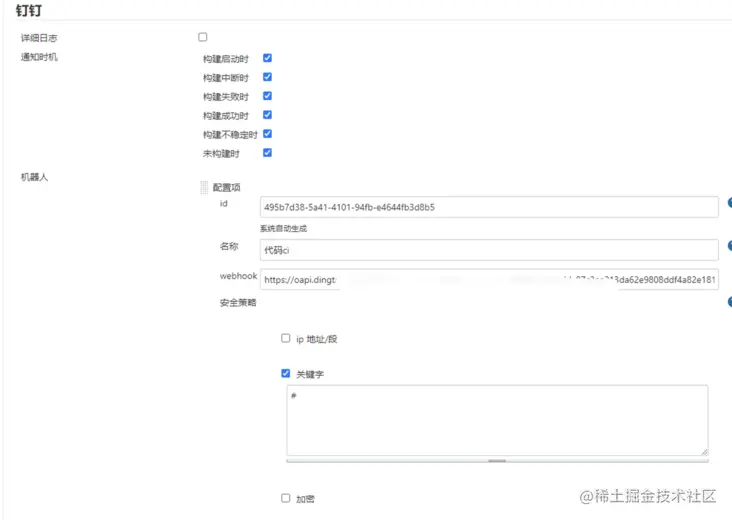Click the resize bar under keyword textarea
Screen dimensions: 732x520
(497, 461)
